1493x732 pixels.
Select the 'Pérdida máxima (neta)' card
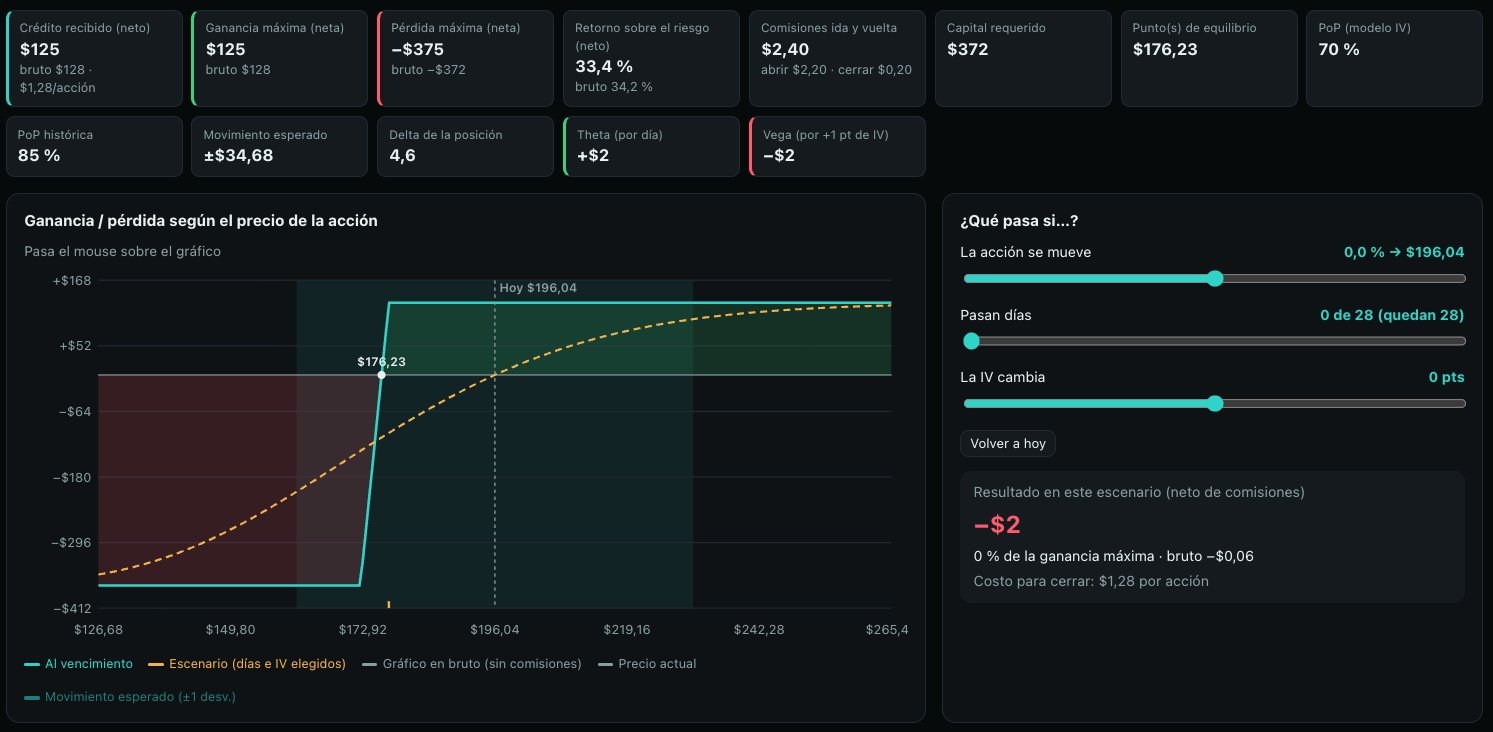pos(467,58)
